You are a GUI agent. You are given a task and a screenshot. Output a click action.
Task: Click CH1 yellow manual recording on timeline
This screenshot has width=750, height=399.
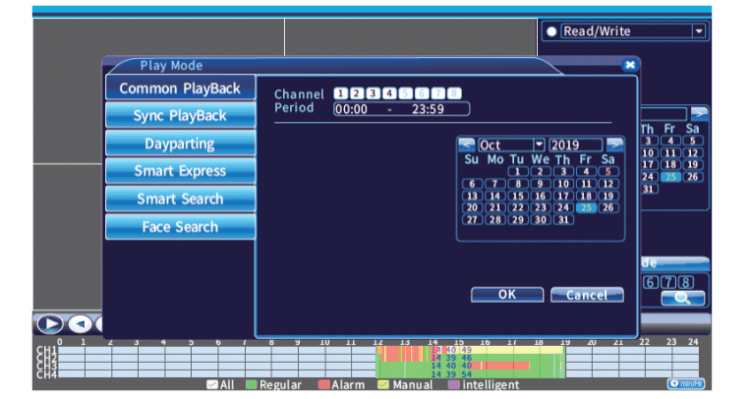(517, 350)
